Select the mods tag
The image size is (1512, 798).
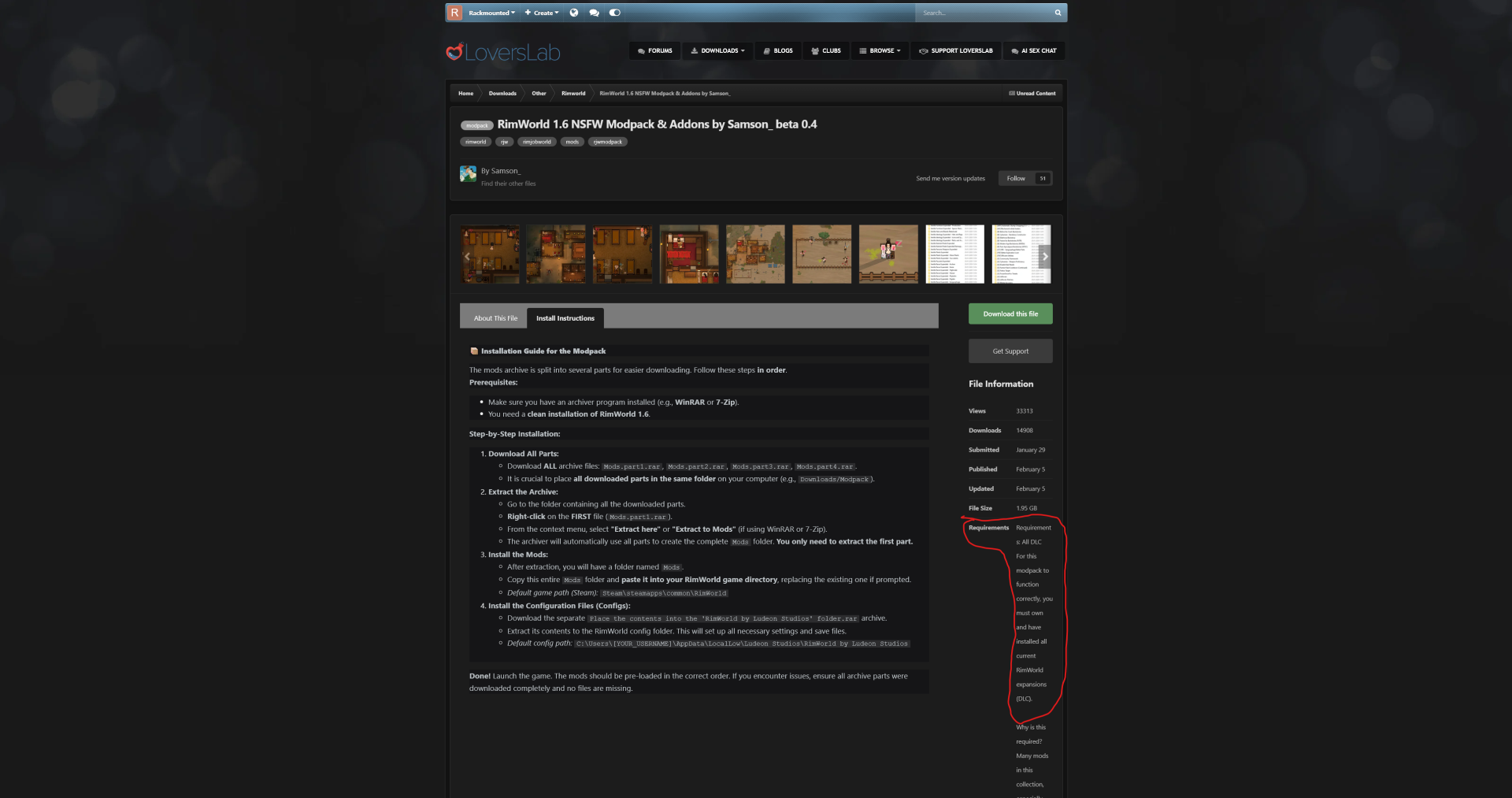click(x=573, y=142)
